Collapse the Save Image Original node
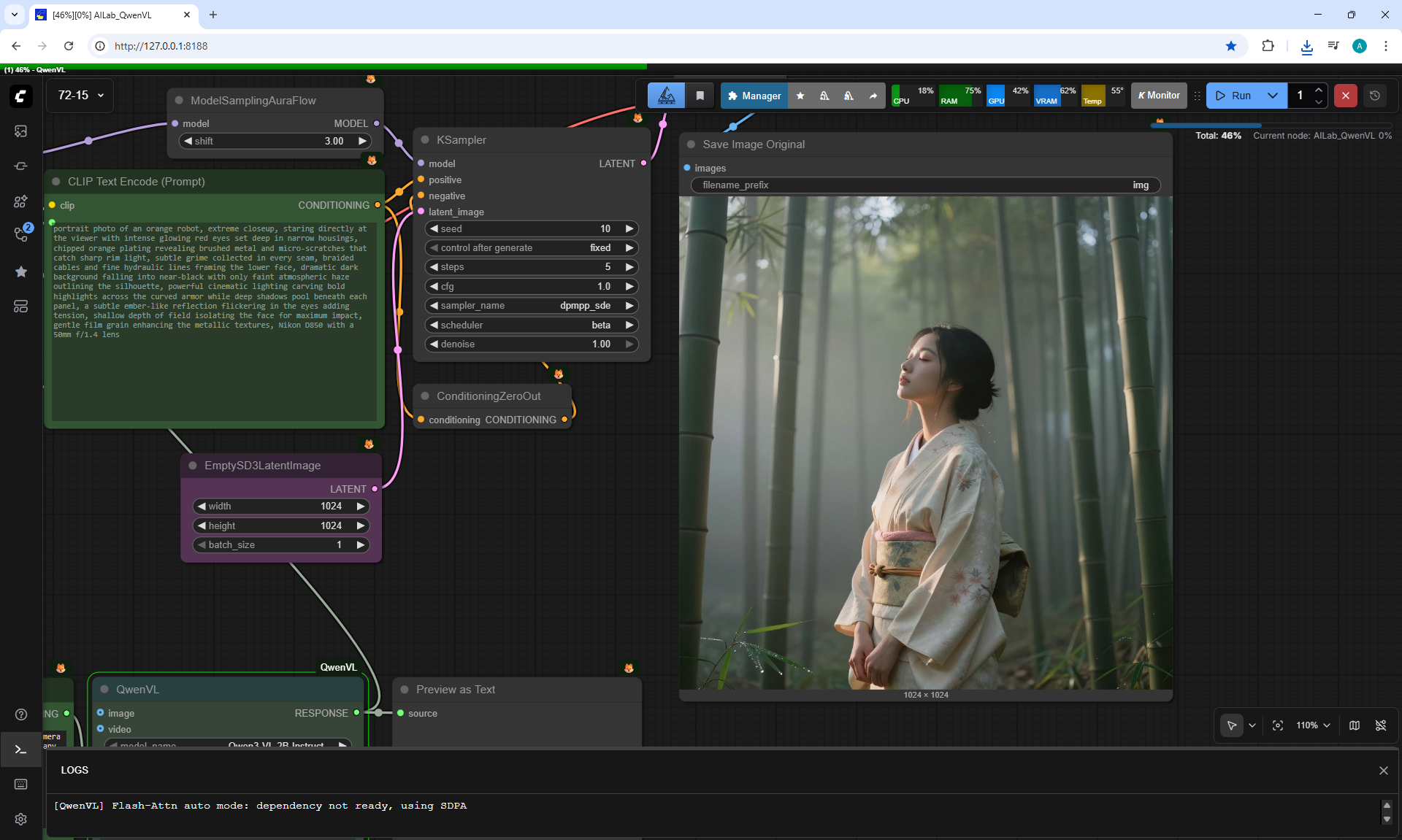Viewport: 1402px width, 840px height. tap(691, 145)
